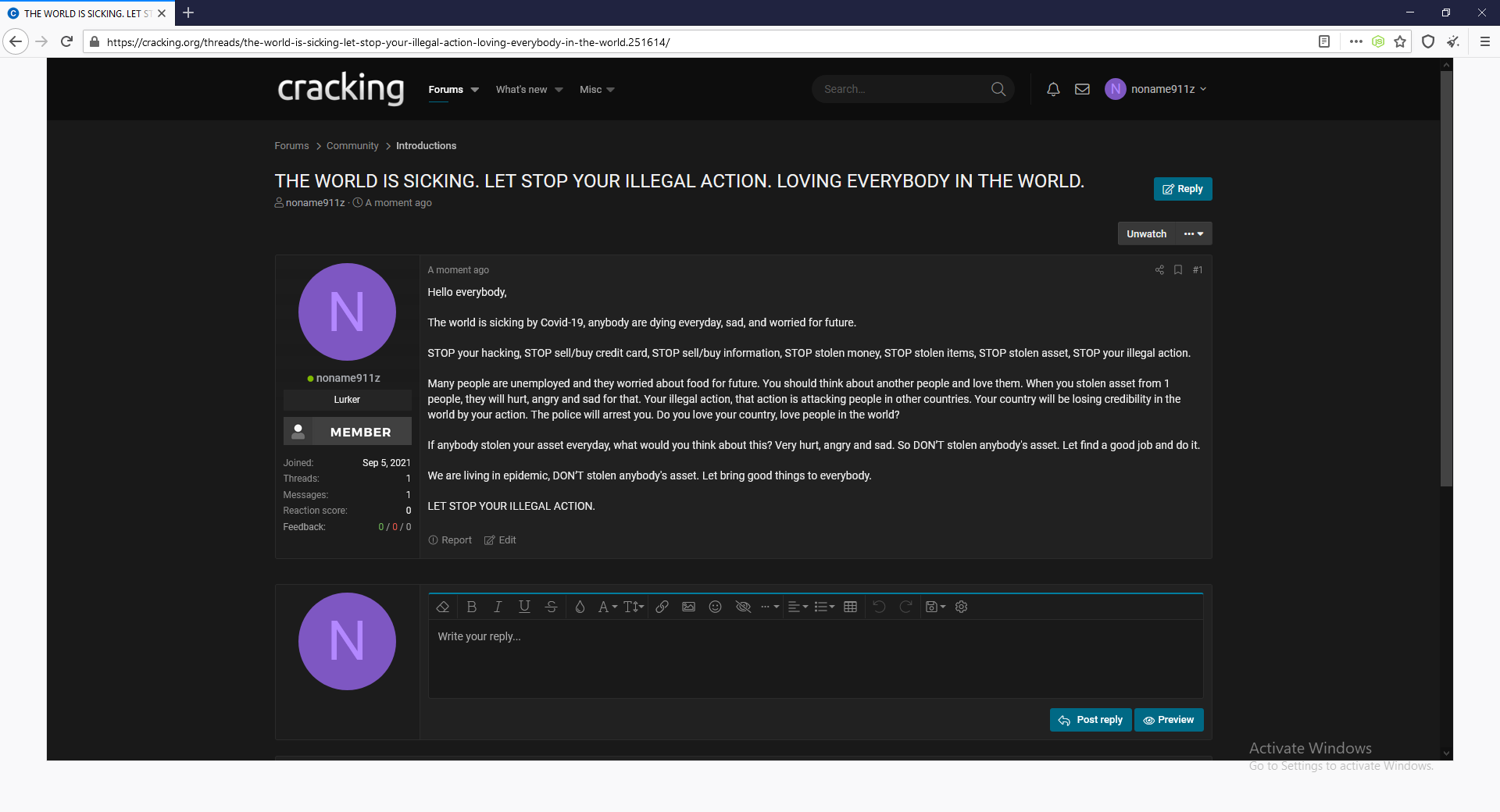Insert hidden content with crossed-eye icon
Image resolution: width=1500 pixels, height=812 pixels.
click(743, 607)
